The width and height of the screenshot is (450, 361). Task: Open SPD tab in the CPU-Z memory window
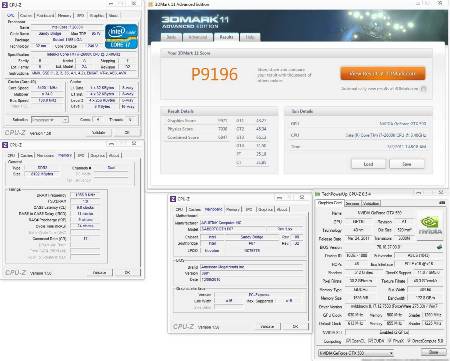point(81,155)
